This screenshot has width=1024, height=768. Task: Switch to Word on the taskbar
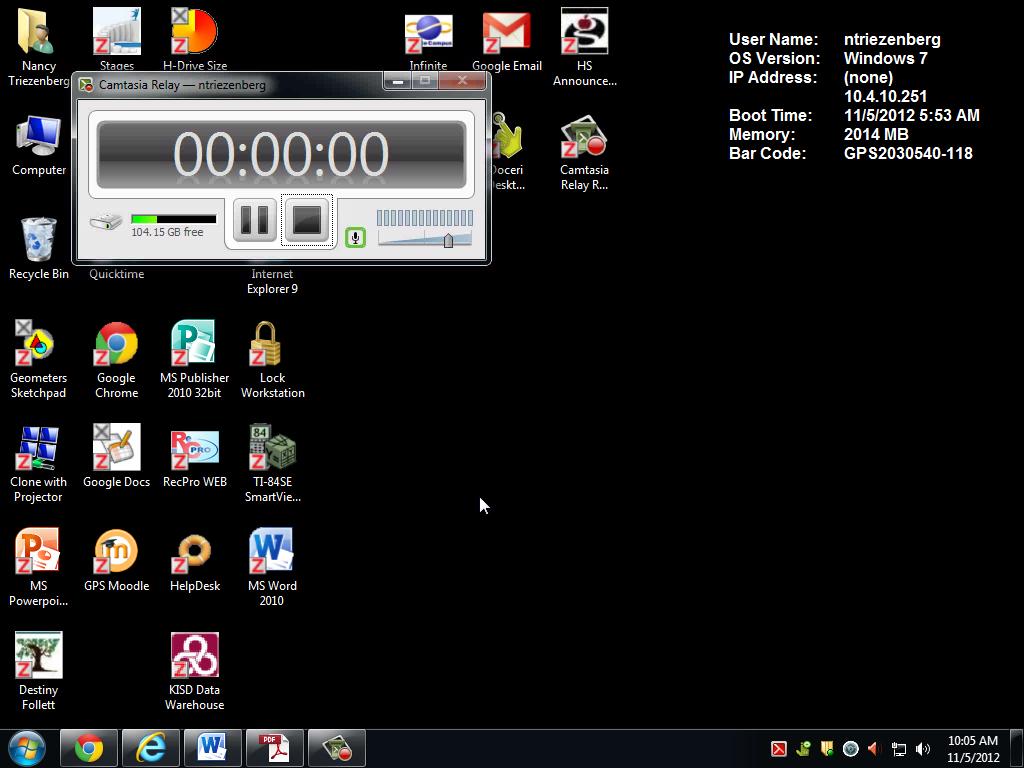pos(213,748)
